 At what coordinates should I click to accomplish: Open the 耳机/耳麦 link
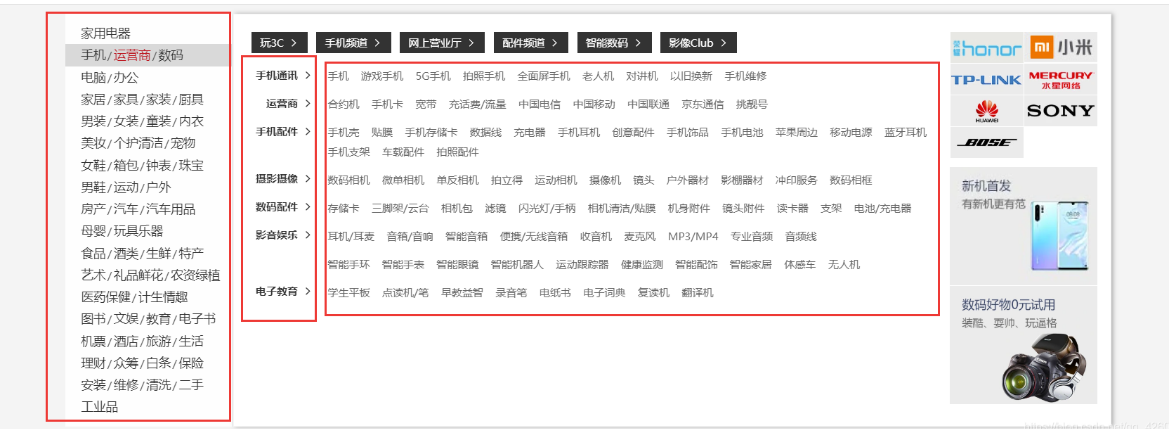[x=351, y=237]
